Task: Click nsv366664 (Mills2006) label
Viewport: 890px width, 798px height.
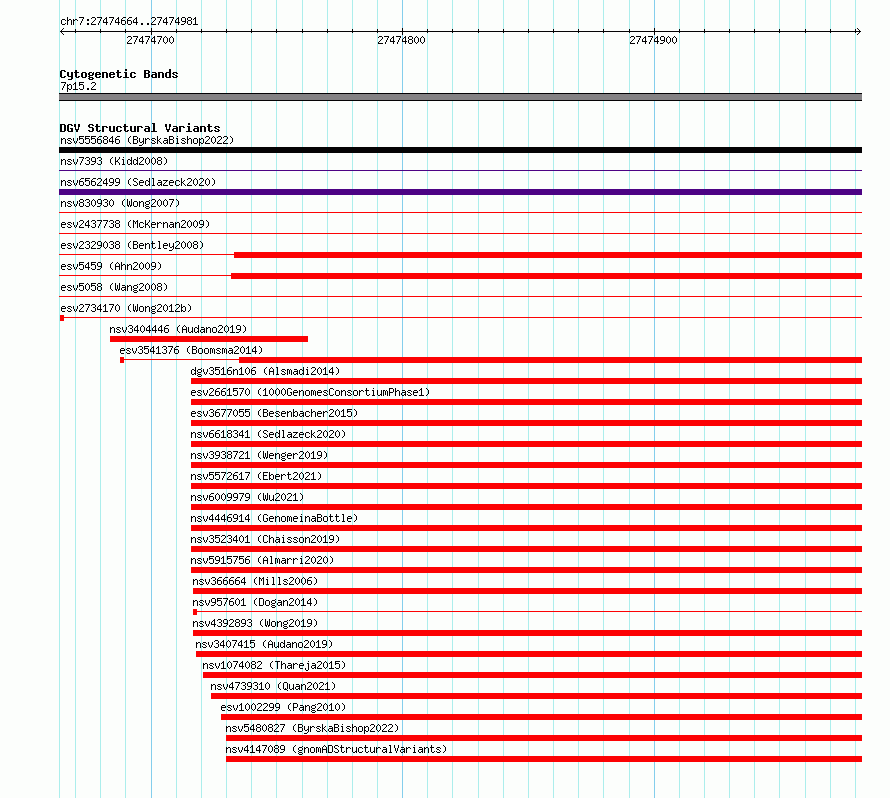Action: [255, 581]
